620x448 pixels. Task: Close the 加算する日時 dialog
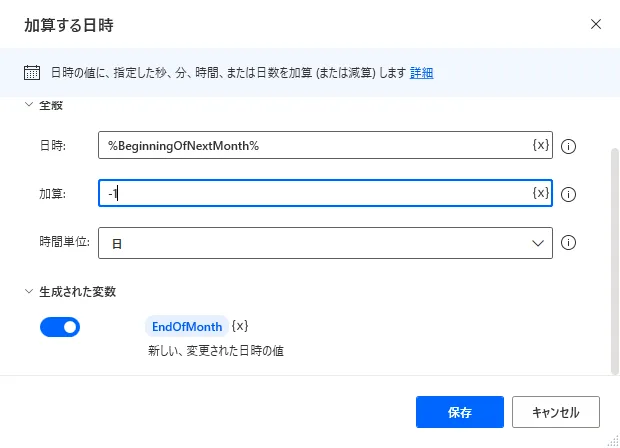tap(596, 24)
